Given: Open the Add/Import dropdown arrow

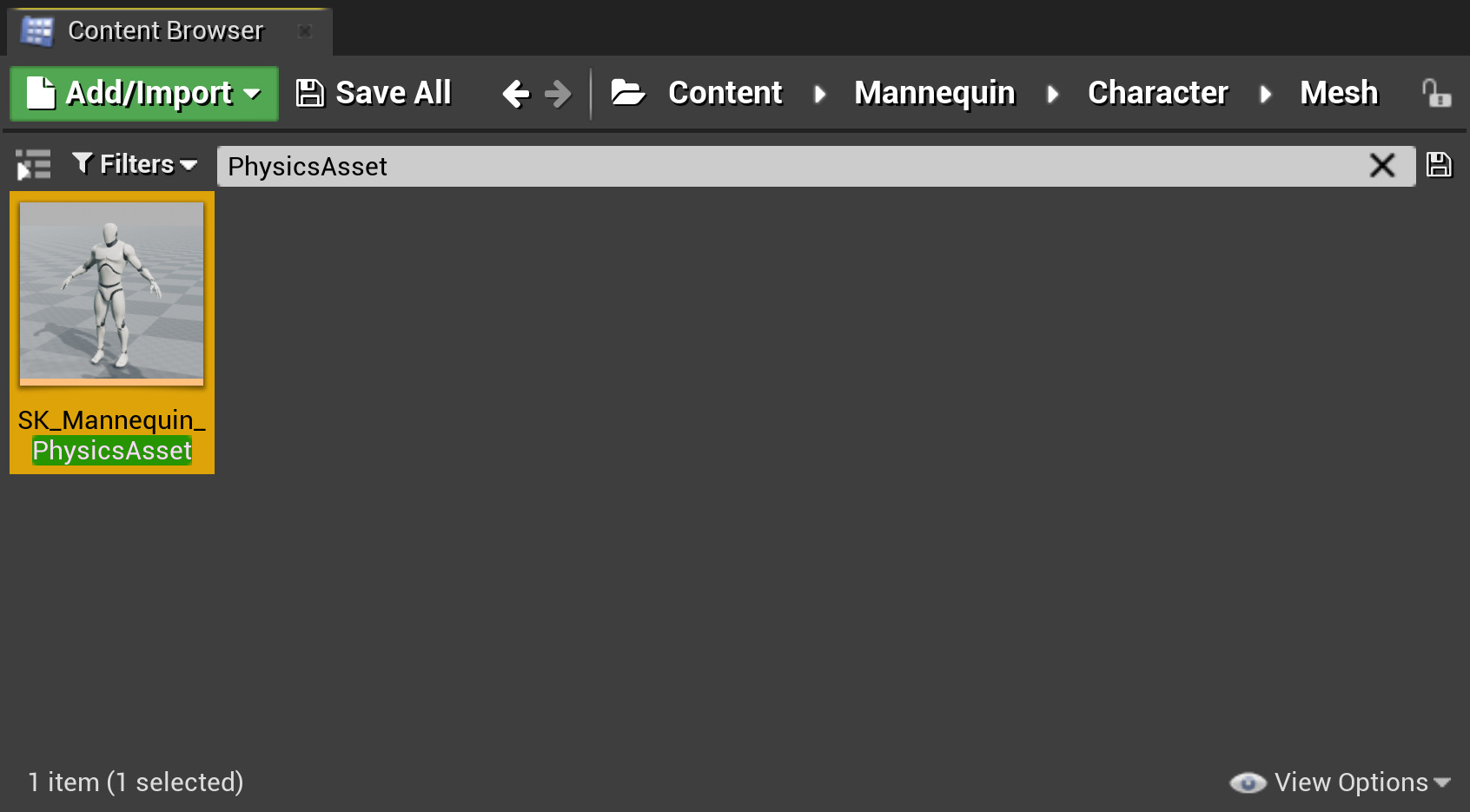Looking at the screenshot, I should tap(253, 94).
